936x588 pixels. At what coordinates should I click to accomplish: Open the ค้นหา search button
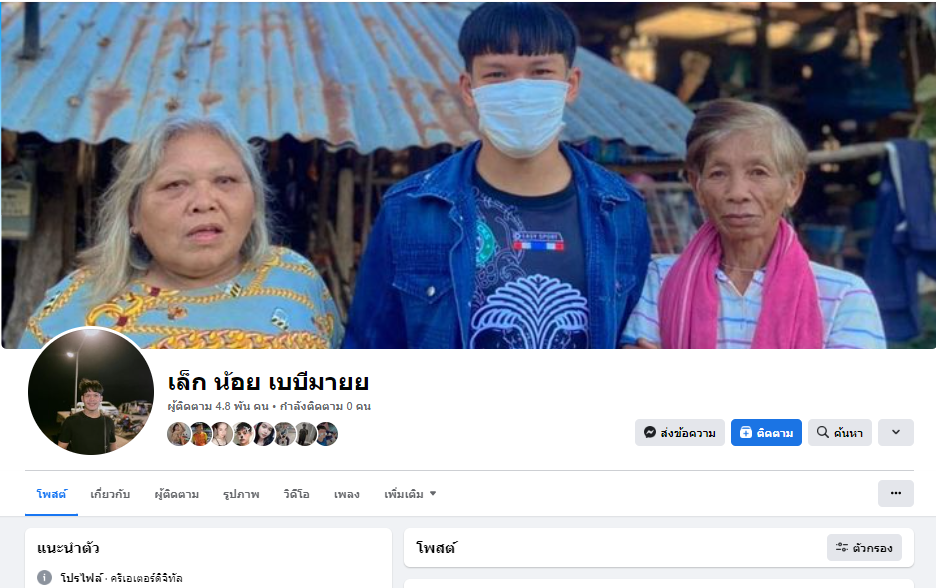[839, 433]
